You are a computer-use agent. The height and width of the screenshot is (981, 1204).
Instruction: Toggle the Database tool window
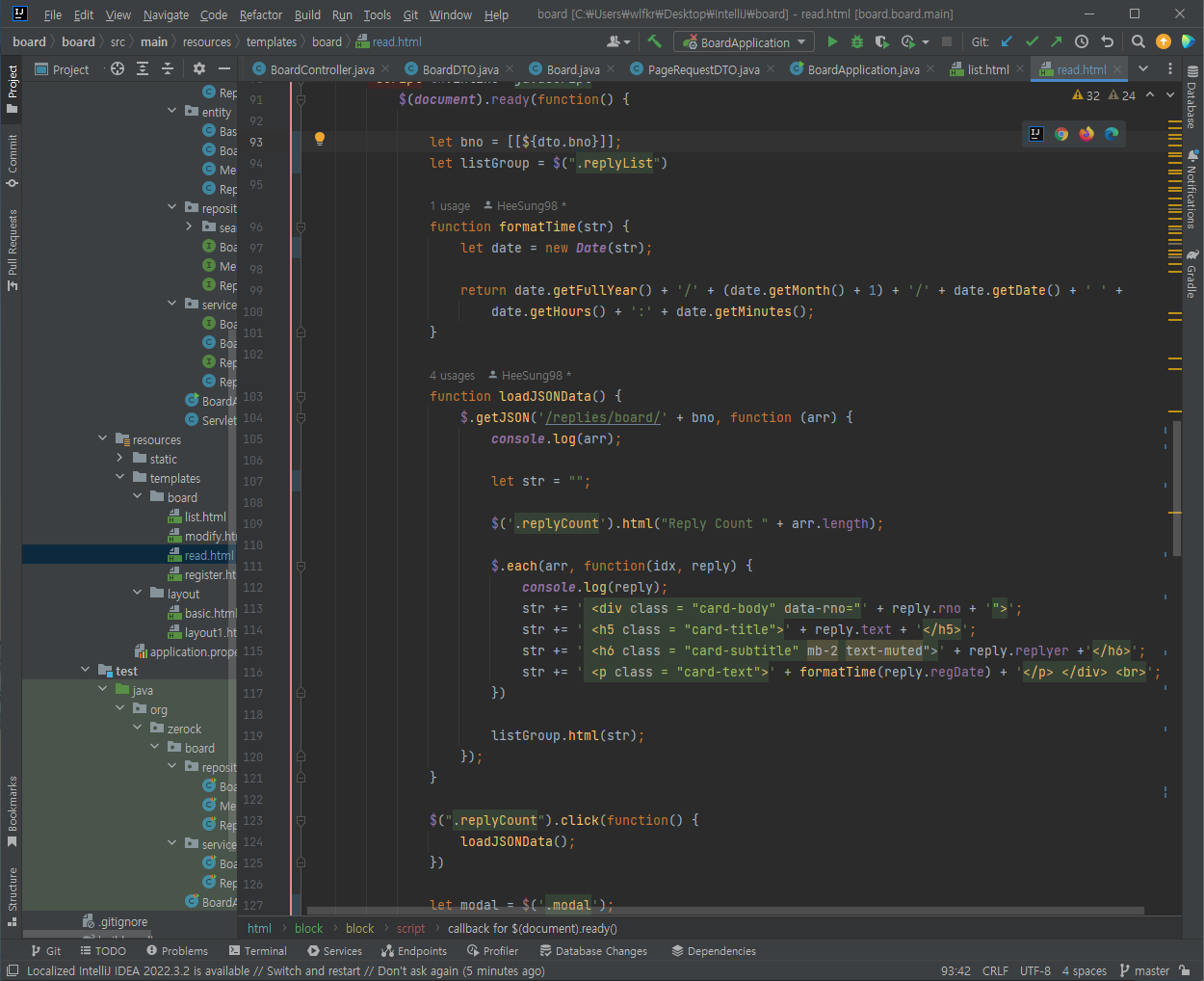(1191, 97)
